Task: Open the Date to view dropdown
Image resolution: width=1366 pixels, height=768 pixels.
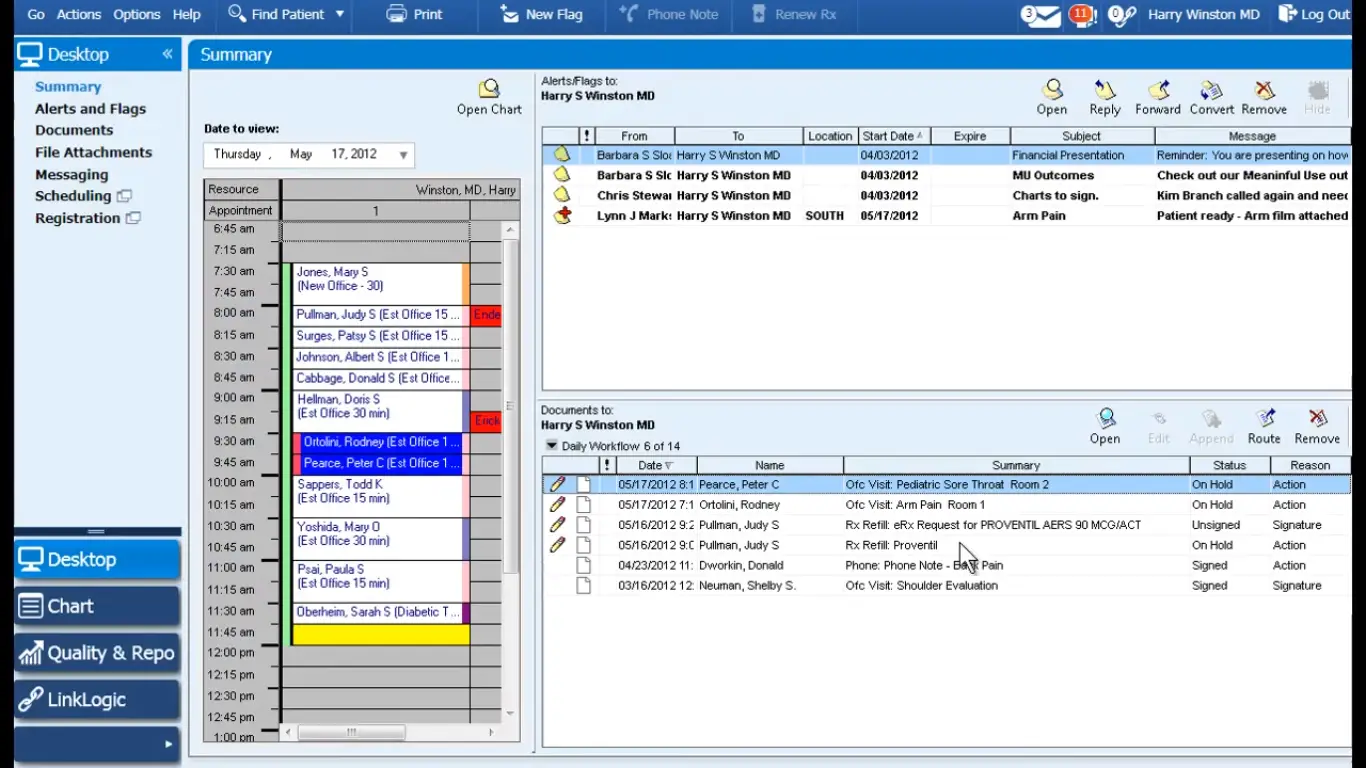Action: pos(403,155)
